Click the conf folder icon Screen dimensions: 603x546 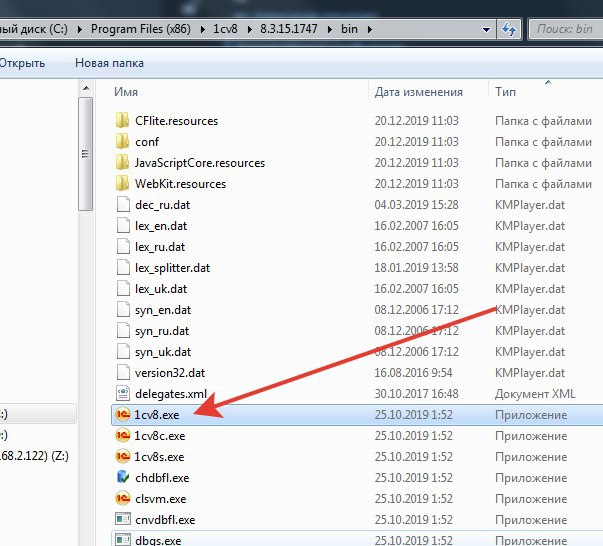[x=123, y=141]
